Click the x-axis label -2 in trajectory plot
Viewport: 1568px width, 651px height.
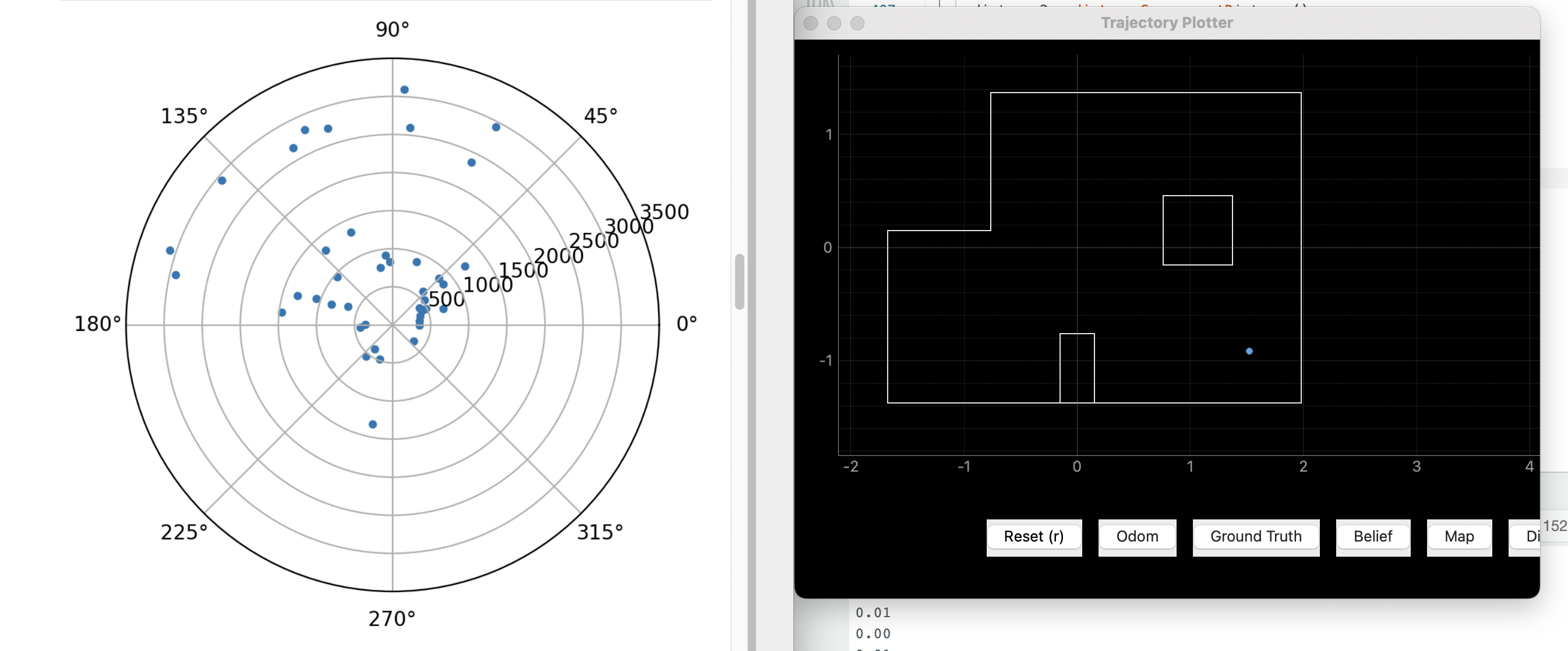coord(850,466)
